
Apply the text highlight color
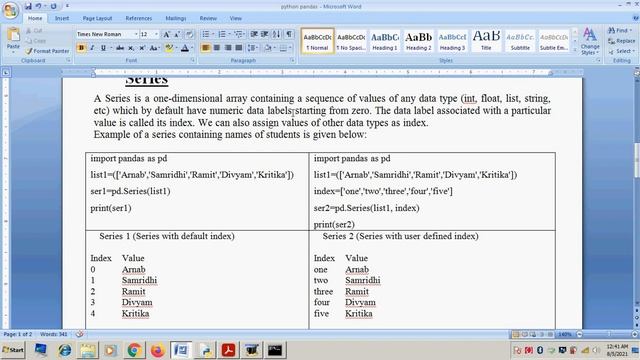point(168,48)
